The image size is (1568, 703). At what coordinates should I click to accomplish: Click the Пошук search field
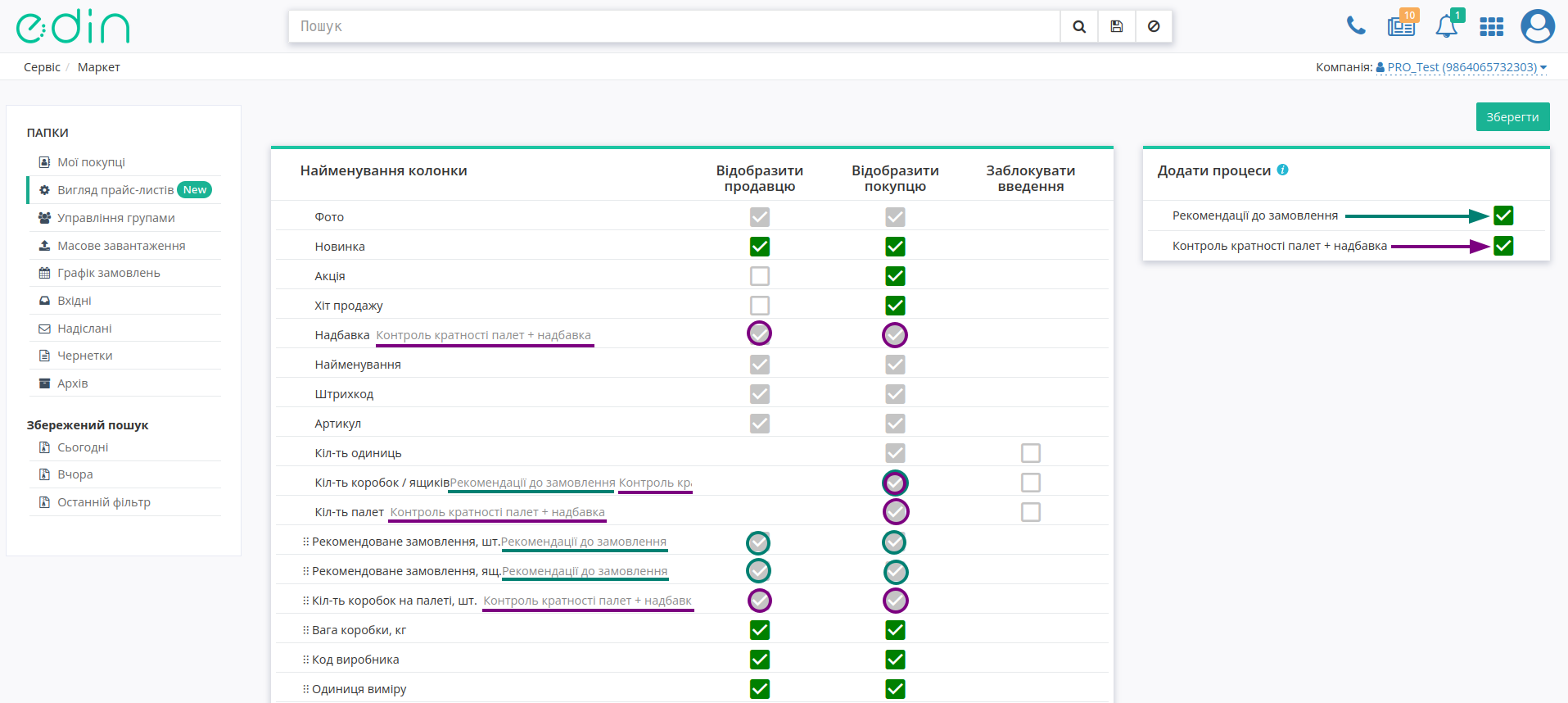pos(674,26)
